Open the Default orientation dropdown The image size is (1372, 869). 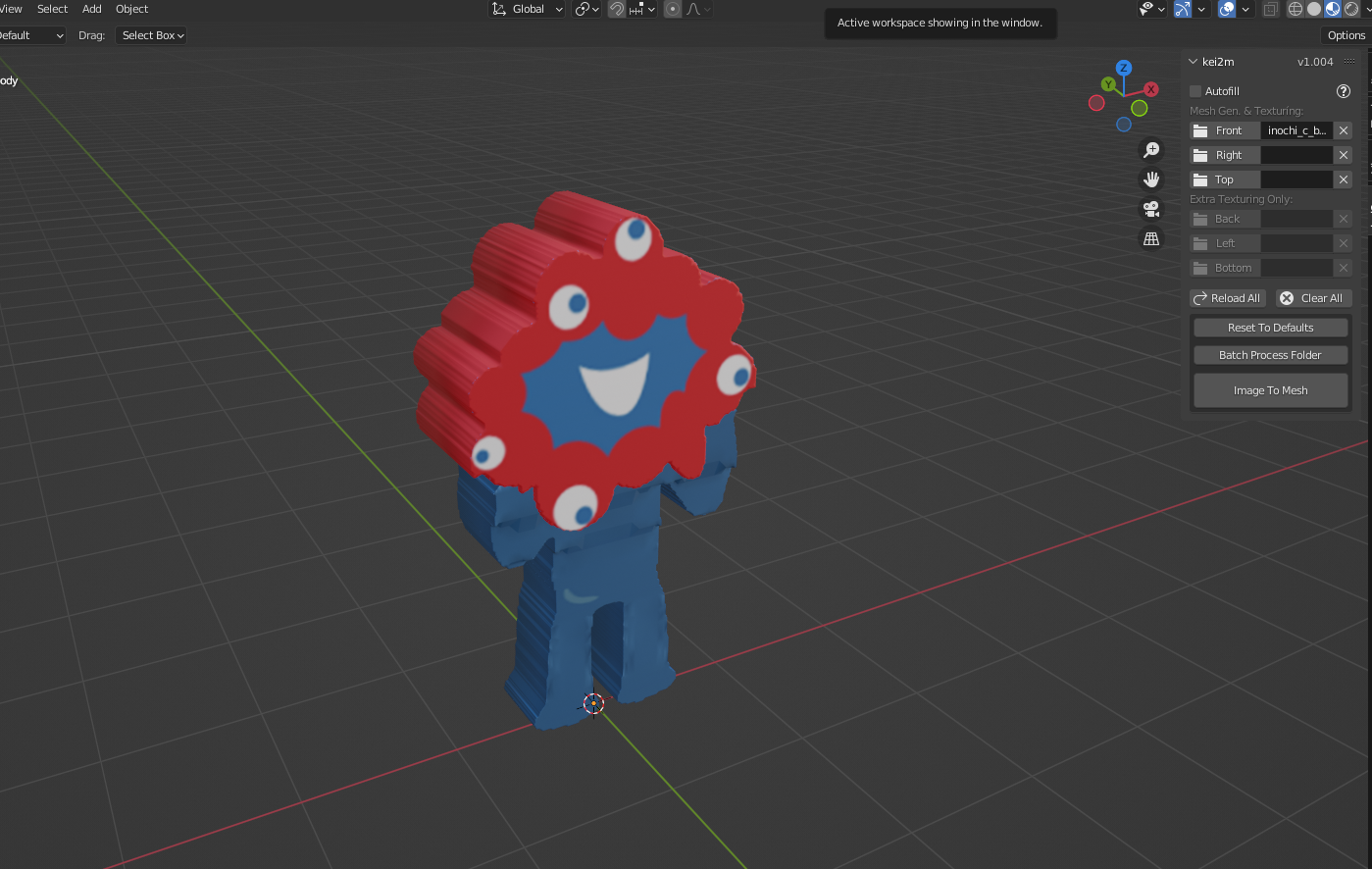[x=31, y=35]
